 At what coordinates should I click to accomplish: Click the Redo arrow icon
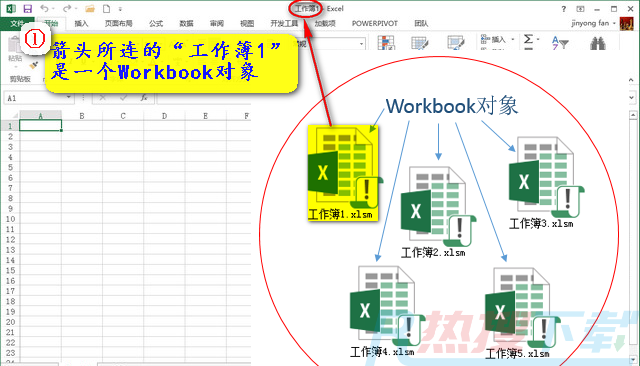tap(67, 9)
